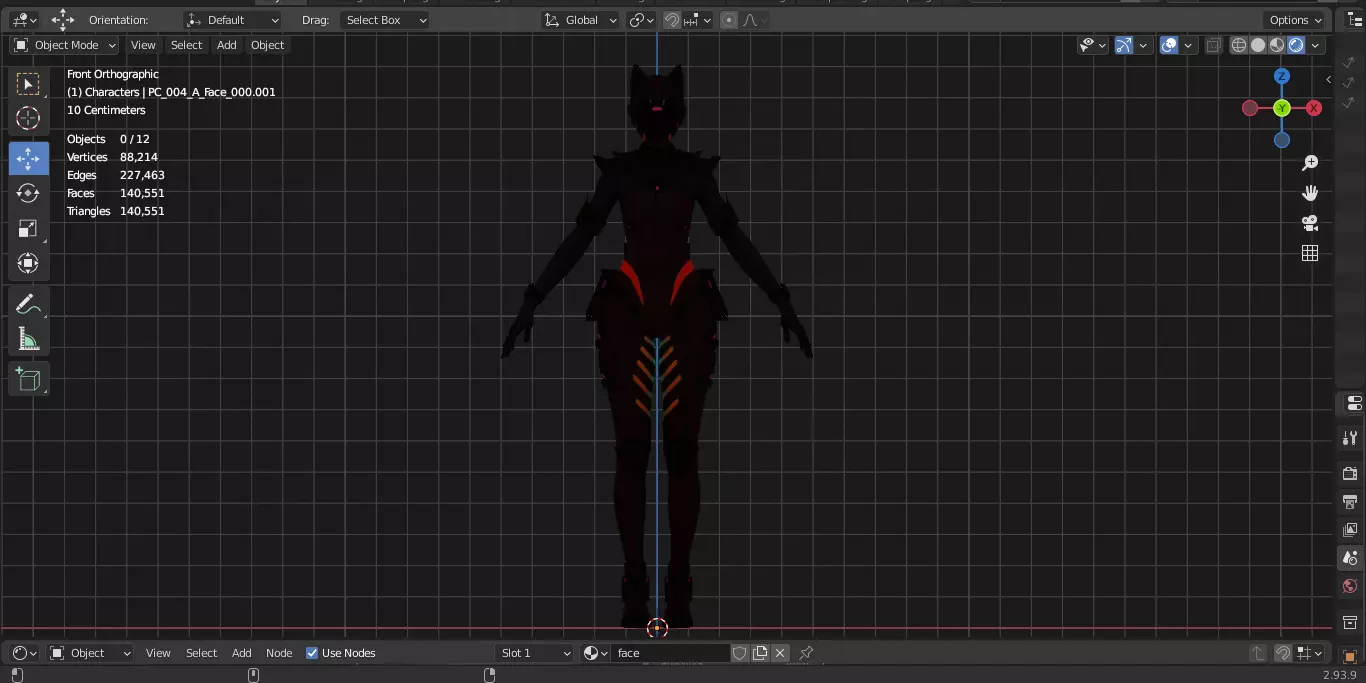Open the node editor Node menu

pos(279,653)
